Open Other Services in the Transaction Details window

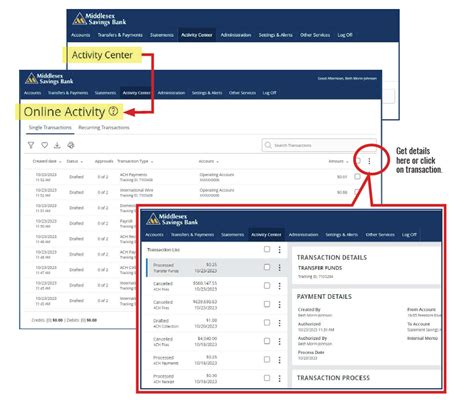coord(380,235)
